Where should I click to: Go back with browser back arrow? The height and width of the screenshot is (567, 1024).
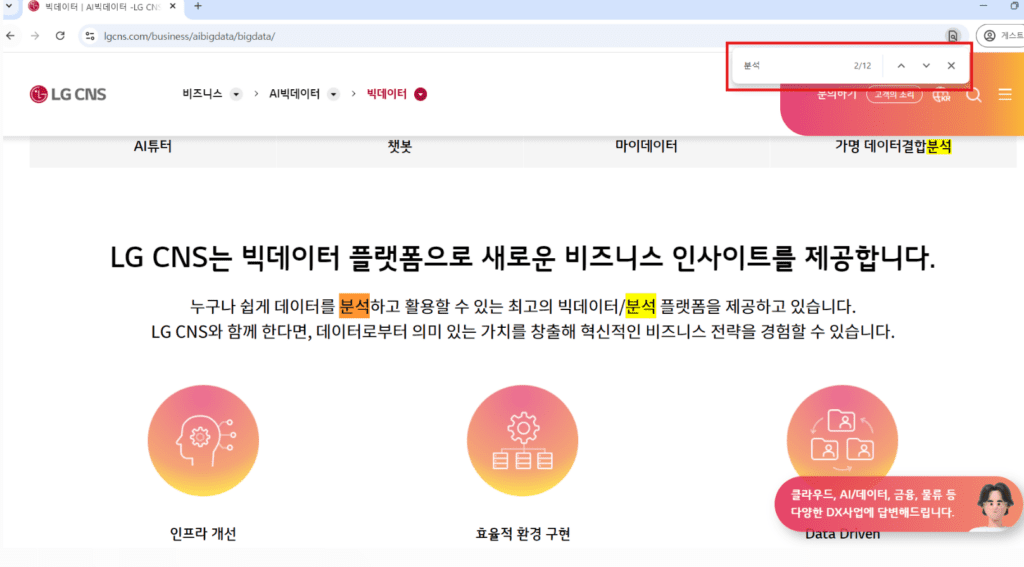pos(10,36)
